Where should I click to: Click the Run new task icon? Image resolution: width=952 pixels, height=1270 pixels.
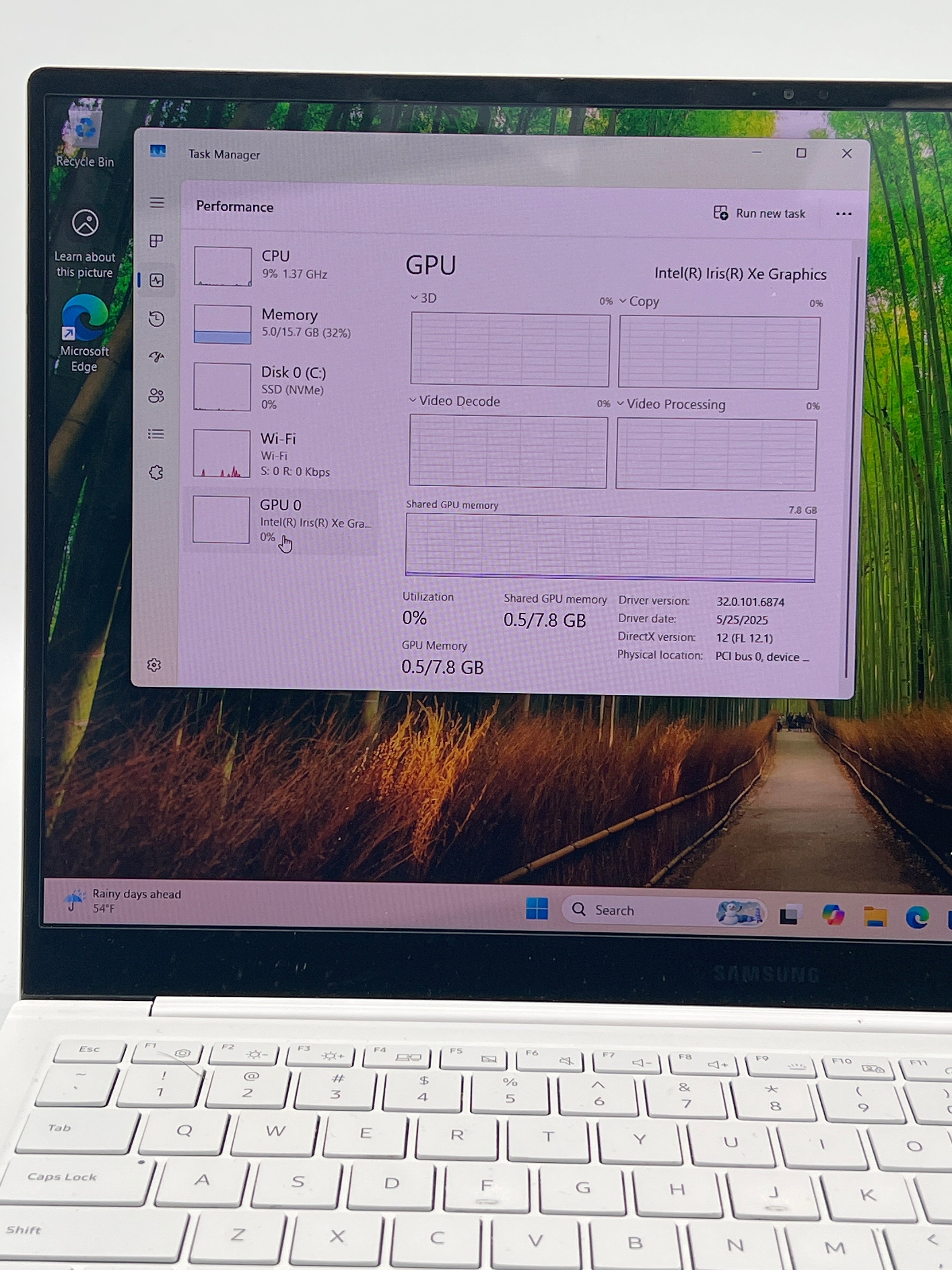(x=720, y=212)
